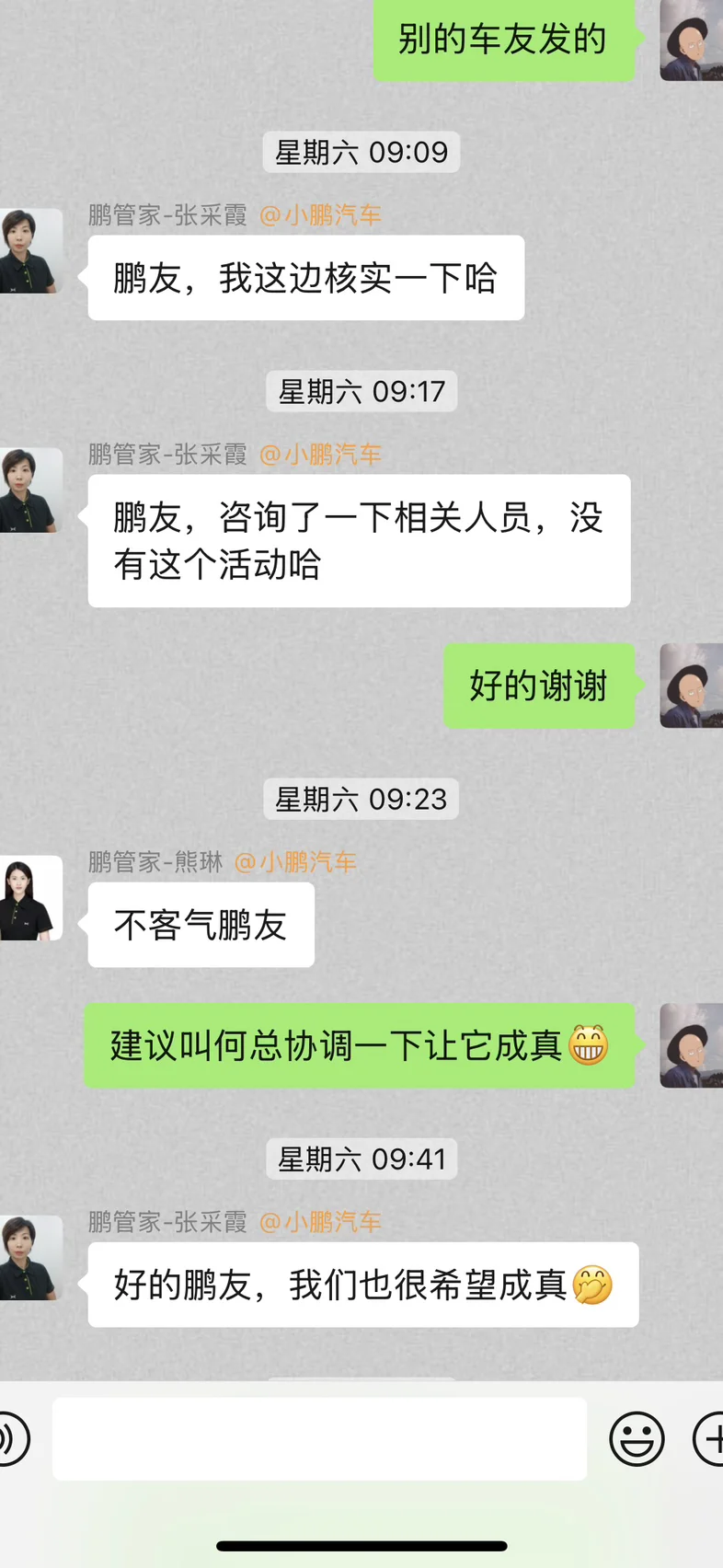Tap the 星期六 09:23 timestamp label
Image resolution: width=723 pixels, height=1568 pixels.
coord(361,799)
